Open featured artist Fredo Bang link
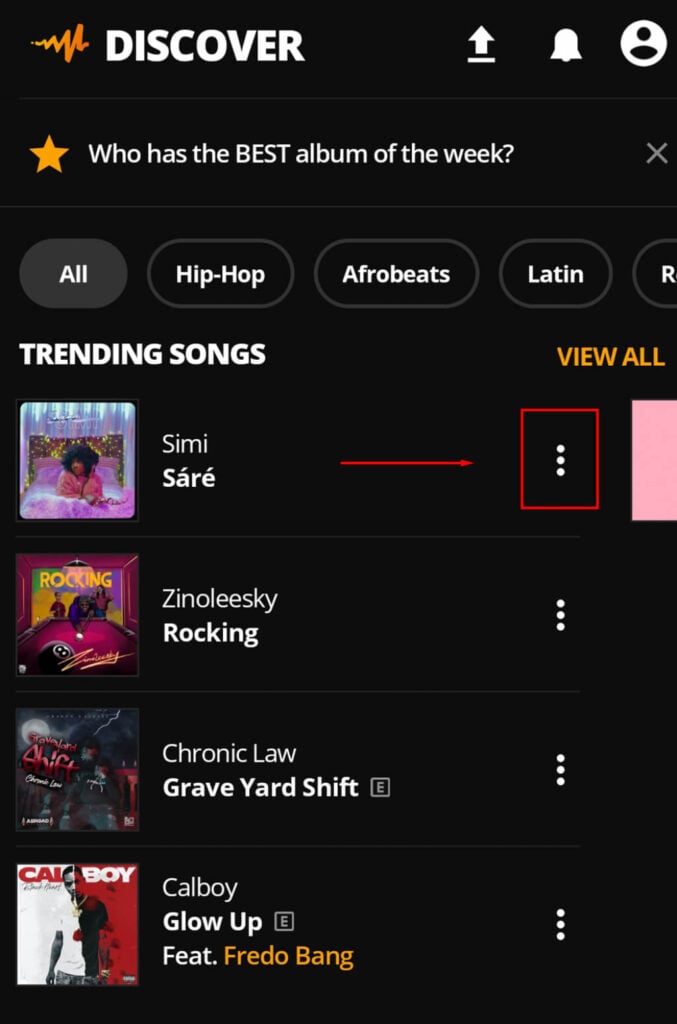Viewport: 677px width, 1024px height. [288, 956]
